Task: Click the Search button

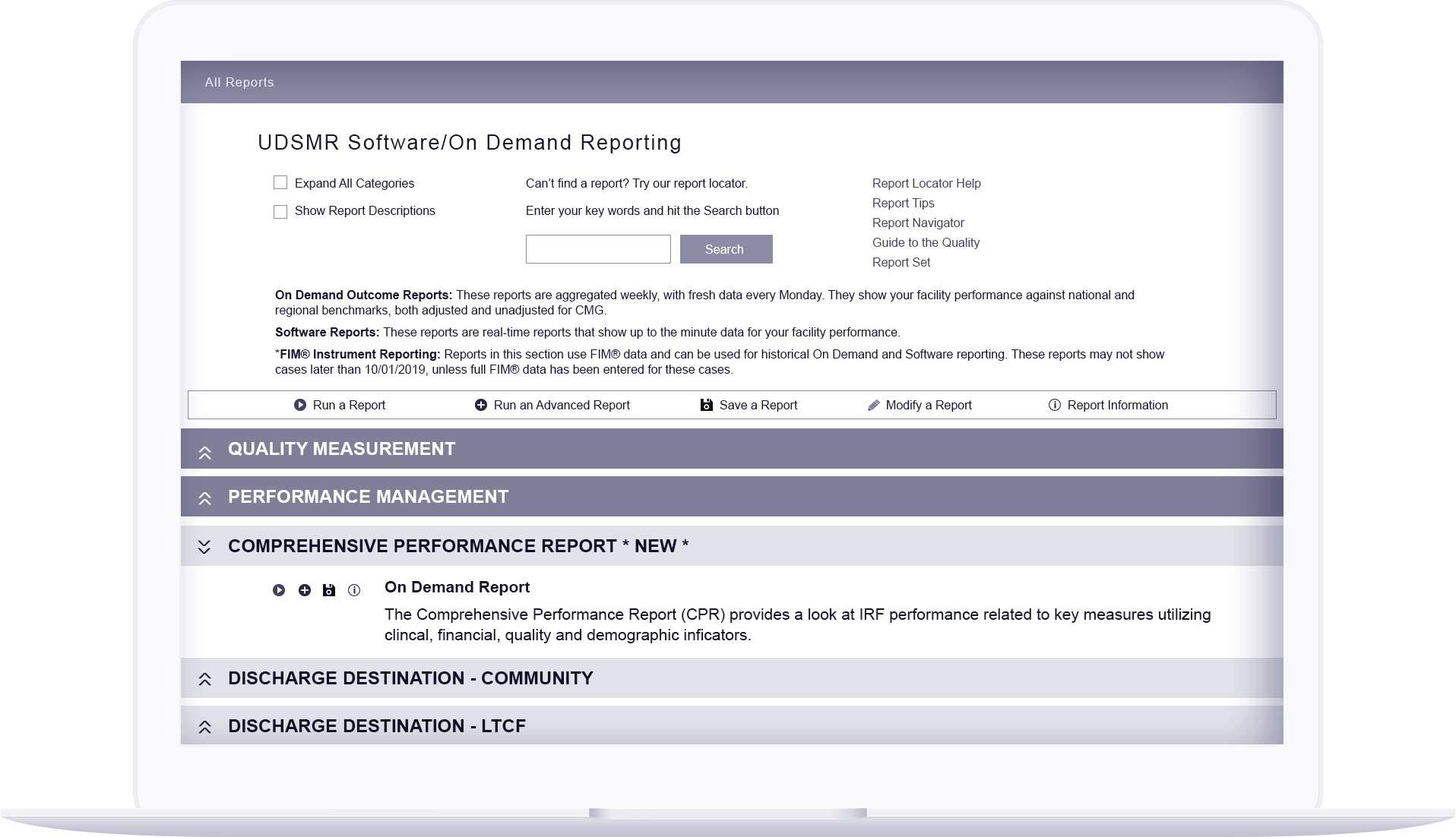Action: pos(726,249)
